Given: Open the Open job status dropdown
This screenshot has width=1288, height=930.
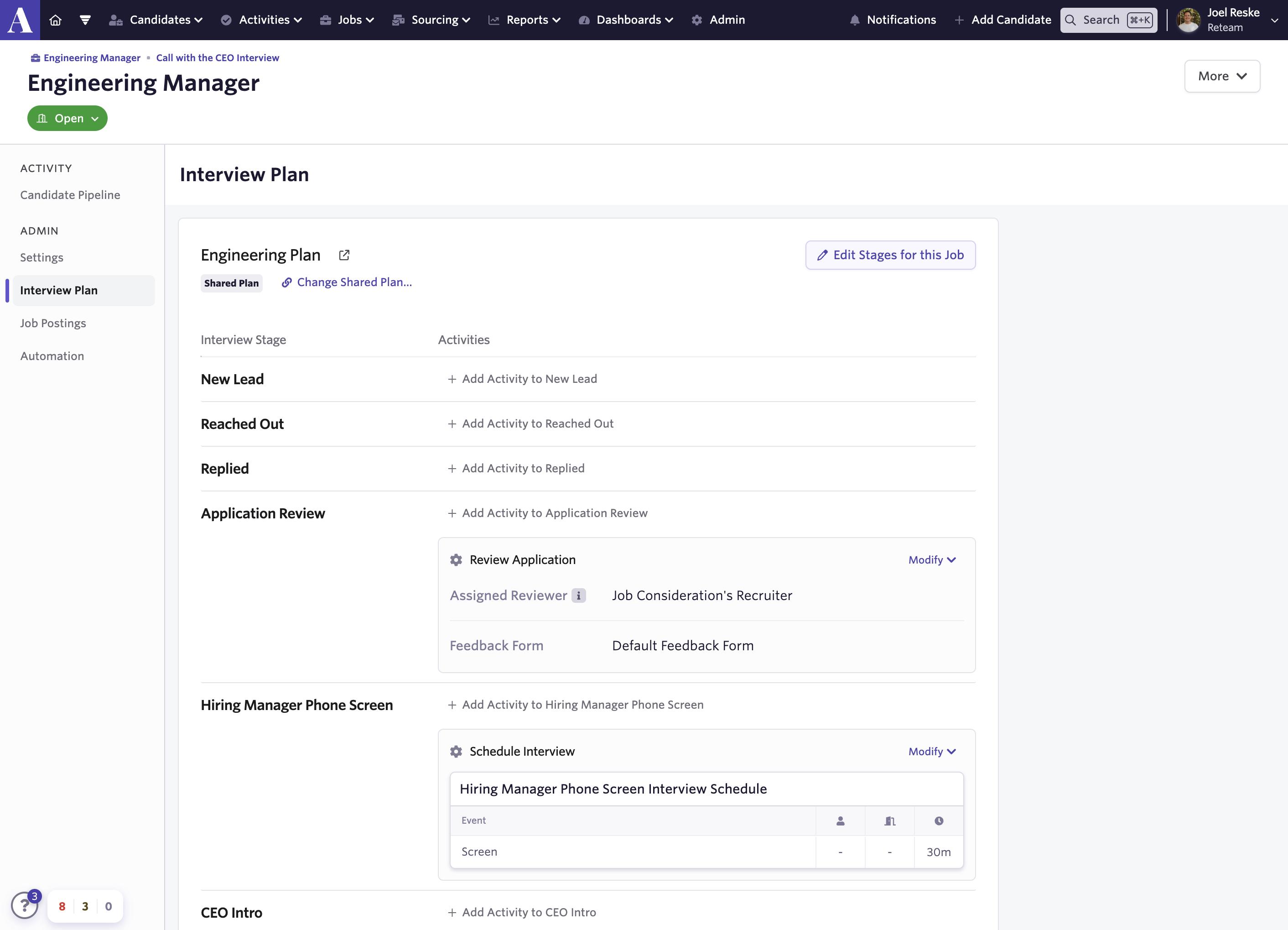Looking at the screenshot, I should click(x=68, y=118).
